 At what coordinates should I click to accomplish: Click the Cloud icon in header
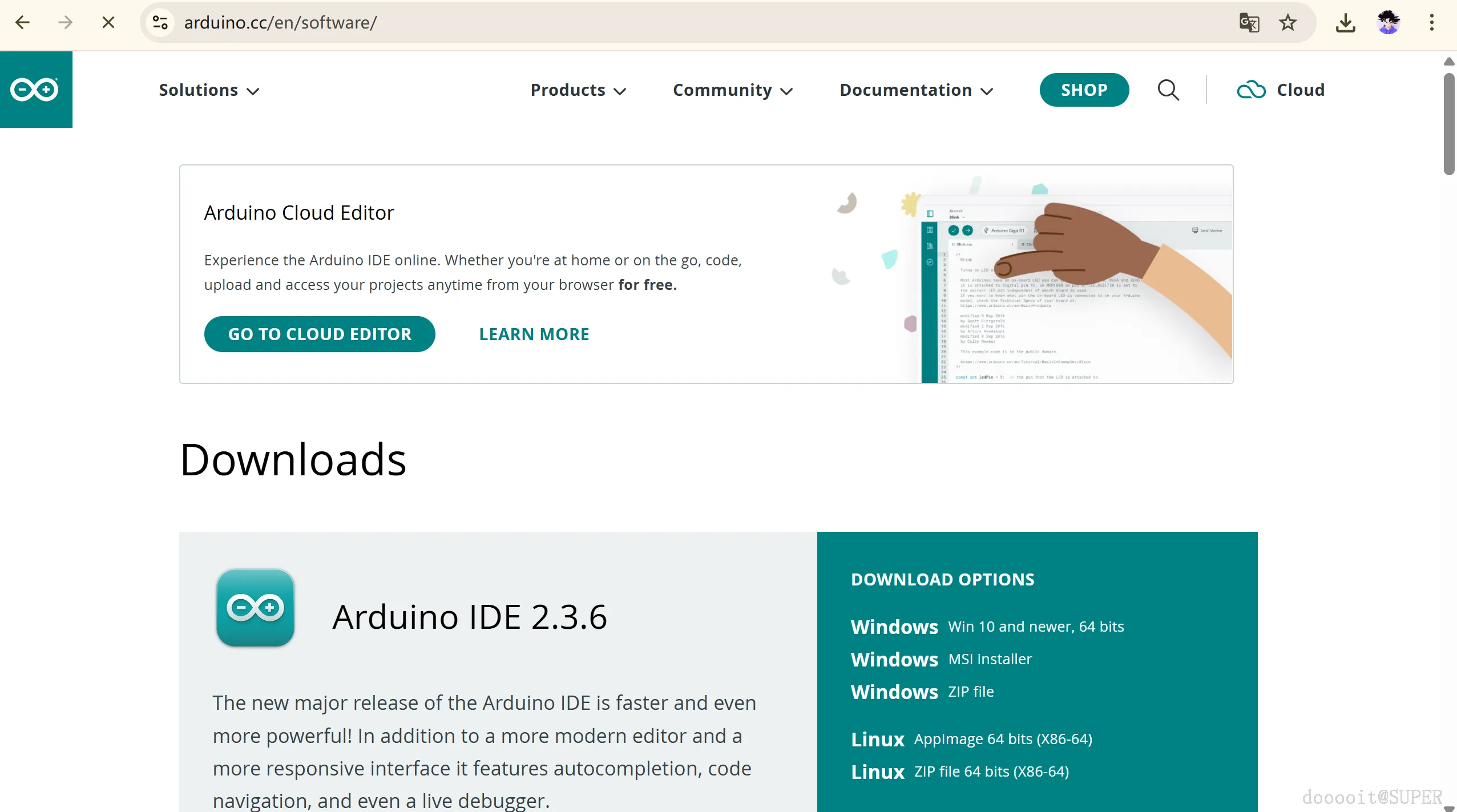point(1251,90)
